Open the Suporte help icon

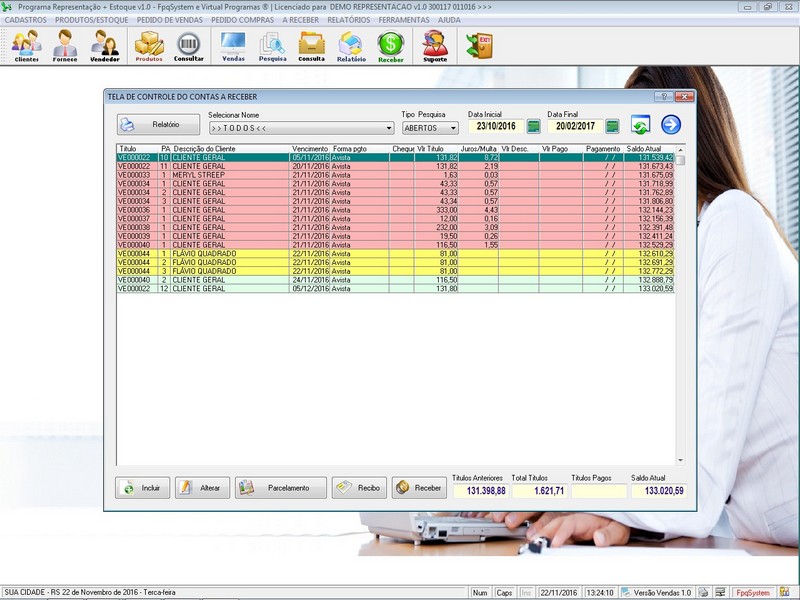(435, 45)
